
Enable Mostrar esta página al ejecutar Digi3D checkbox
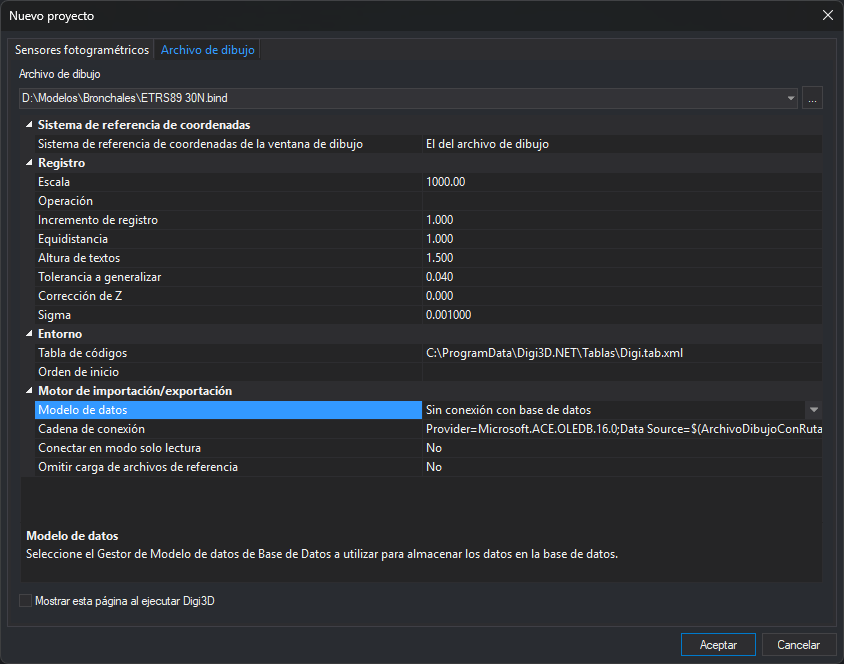25,601
